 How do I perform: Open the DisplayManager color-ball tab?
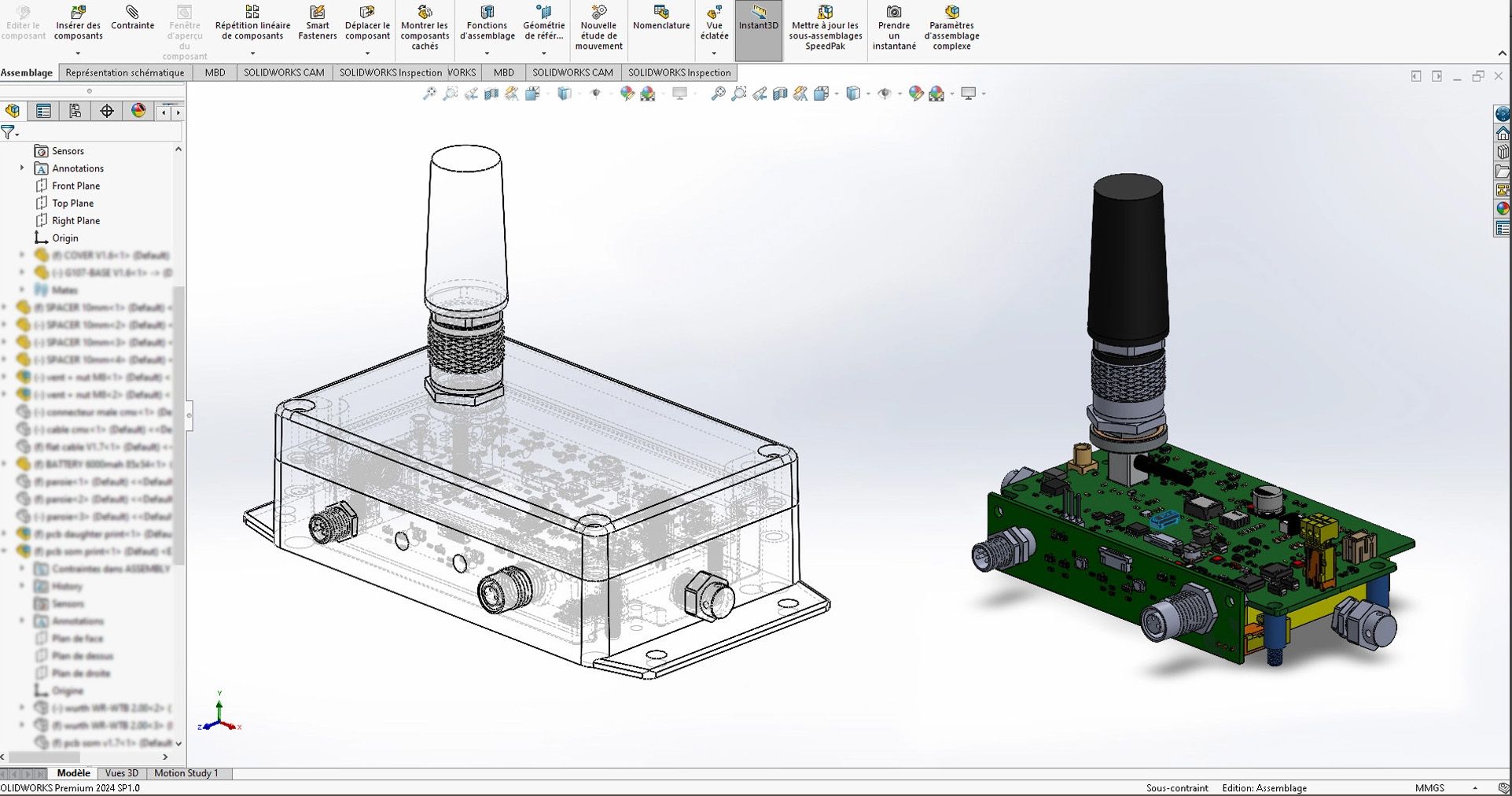coord(138,111)
